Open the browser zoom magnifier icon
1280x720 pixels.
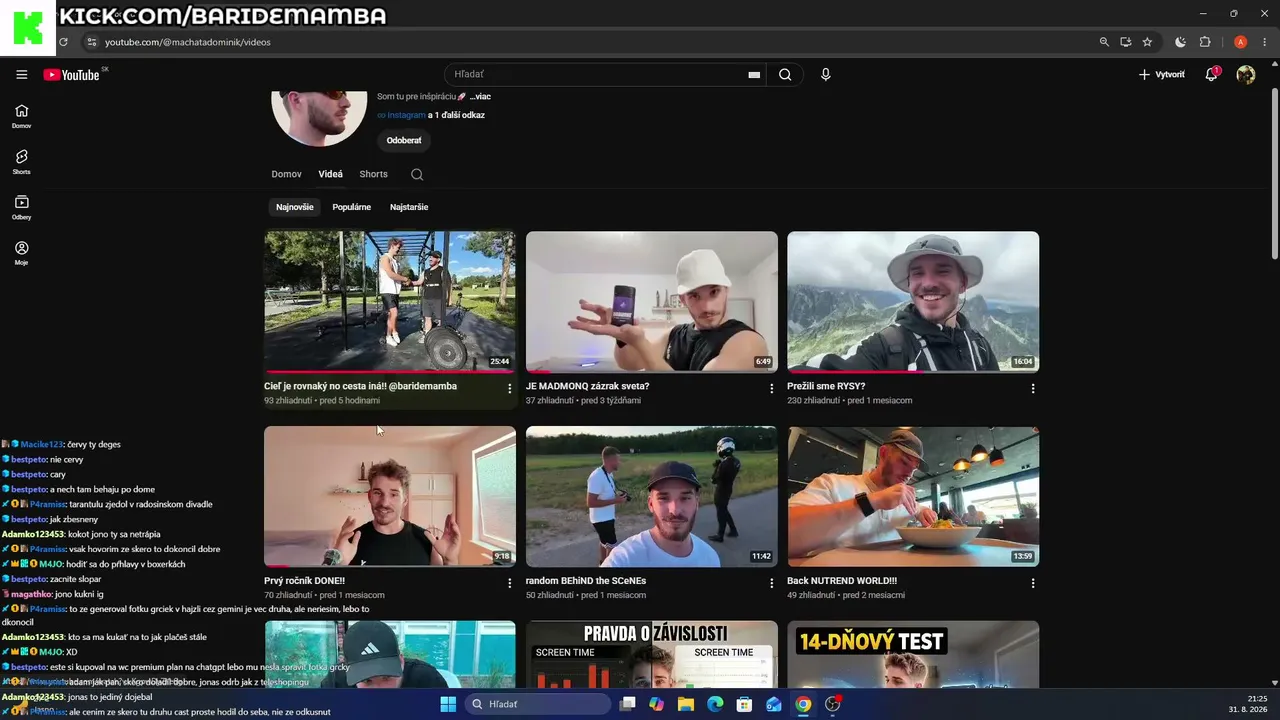coord(1104,42)
